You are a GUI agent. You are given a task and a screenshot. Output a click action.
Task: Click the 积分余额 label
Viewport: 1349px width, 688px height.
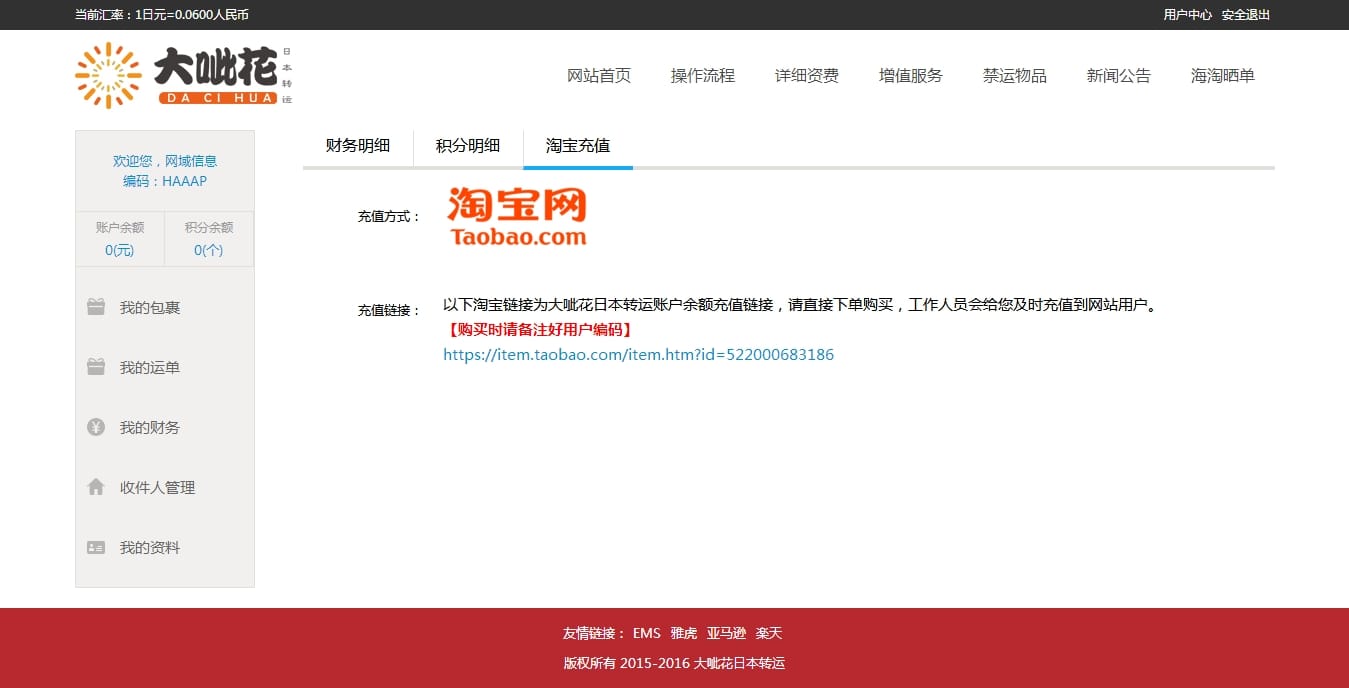[209, 228]
